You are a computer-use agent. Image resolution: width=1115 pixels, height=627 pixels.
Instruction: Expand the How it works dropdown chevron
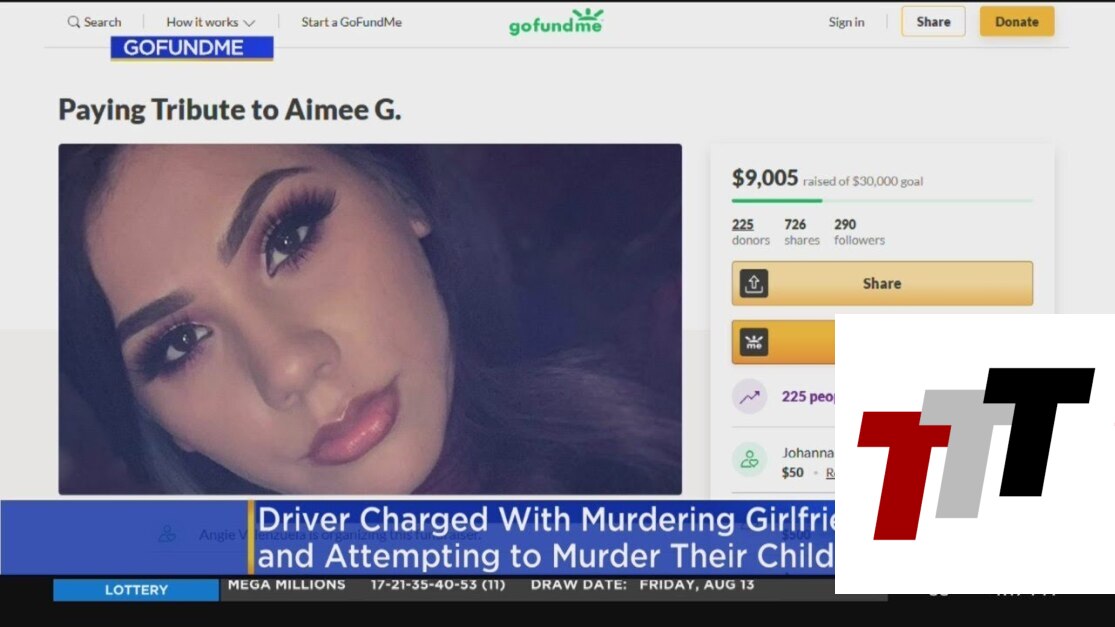249,23
